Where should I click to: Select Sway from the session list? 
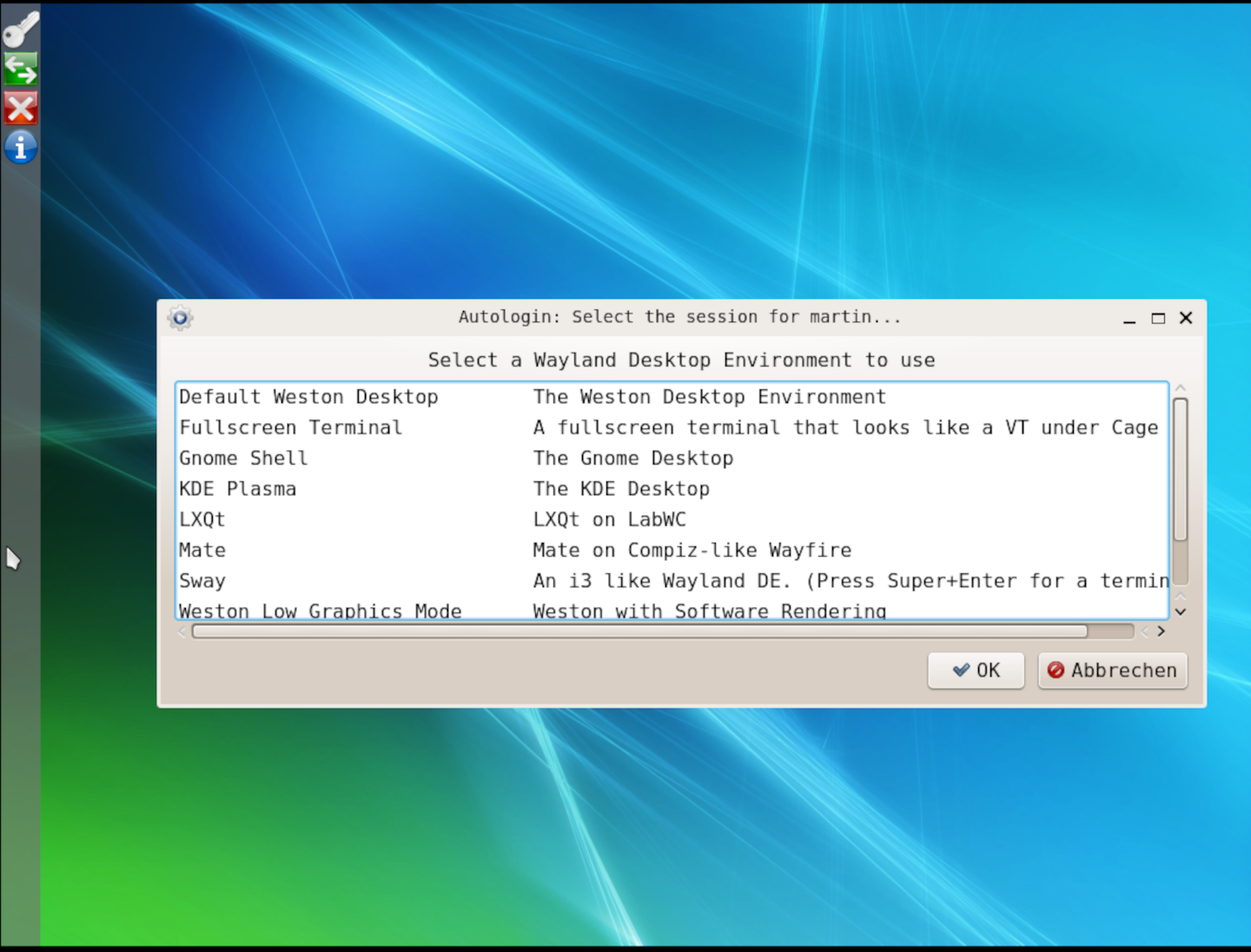202,581
